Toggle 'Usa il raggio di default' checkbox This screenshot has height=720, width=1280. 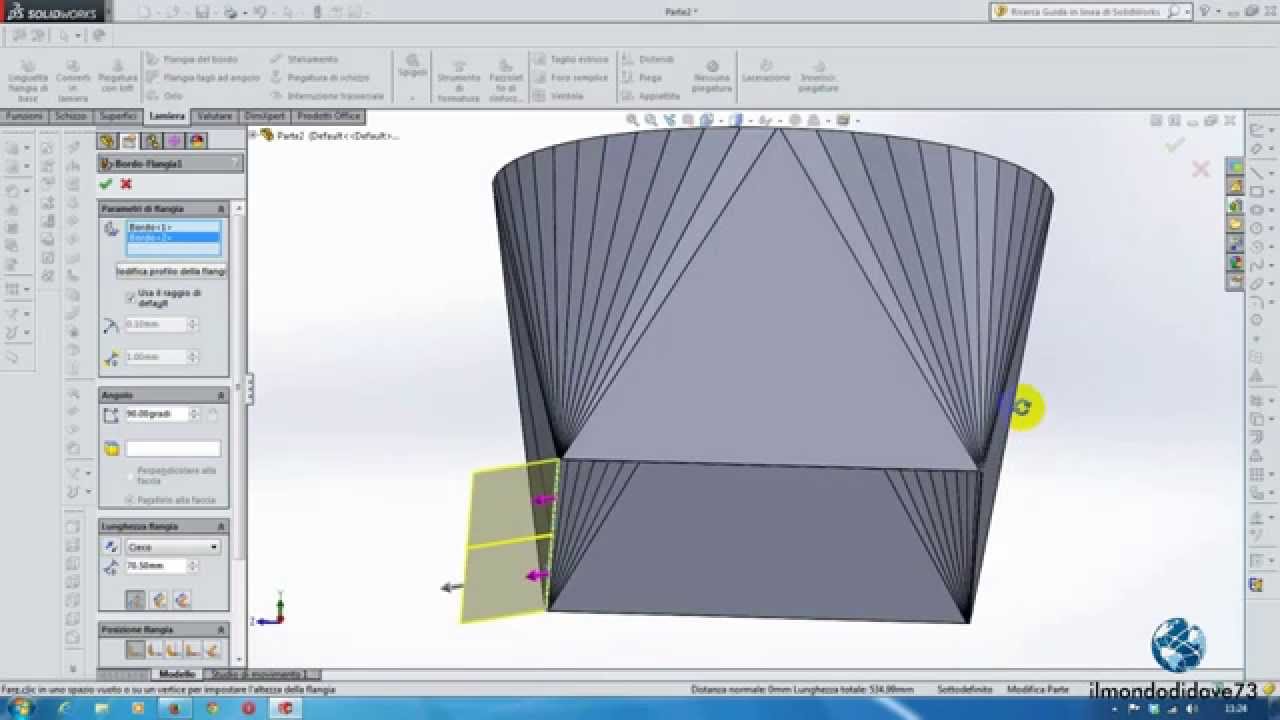[x=130, y=297]
